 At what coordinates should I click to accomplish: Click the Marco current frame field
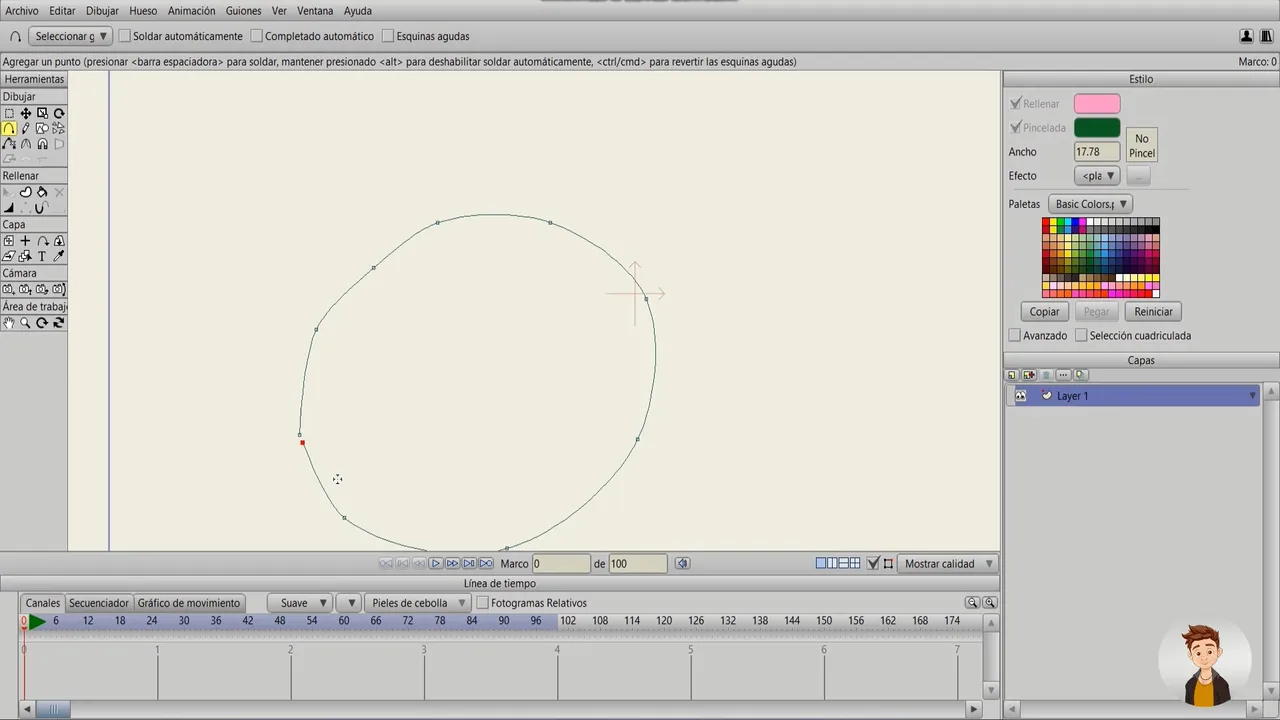[x=561, y=564]
